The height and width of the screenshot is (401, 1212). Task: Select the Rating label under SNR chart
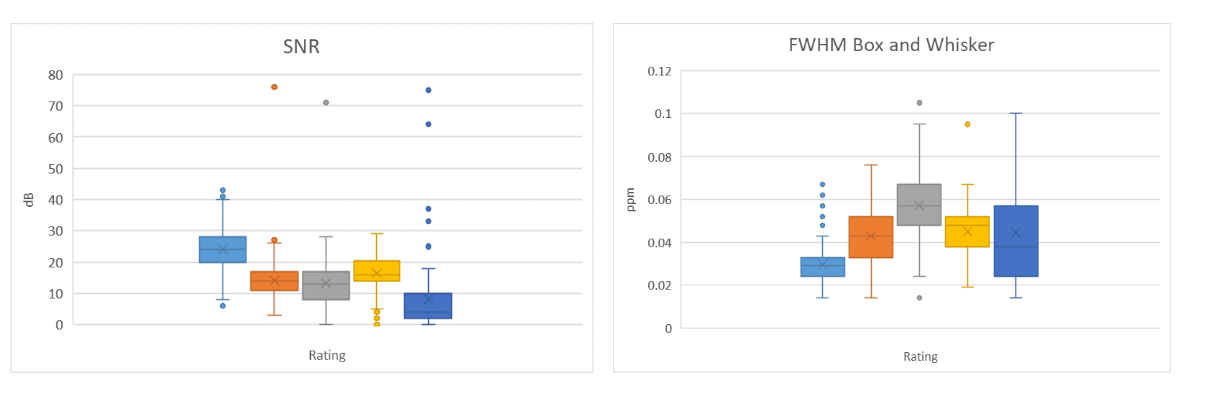[x=326, y=353]
